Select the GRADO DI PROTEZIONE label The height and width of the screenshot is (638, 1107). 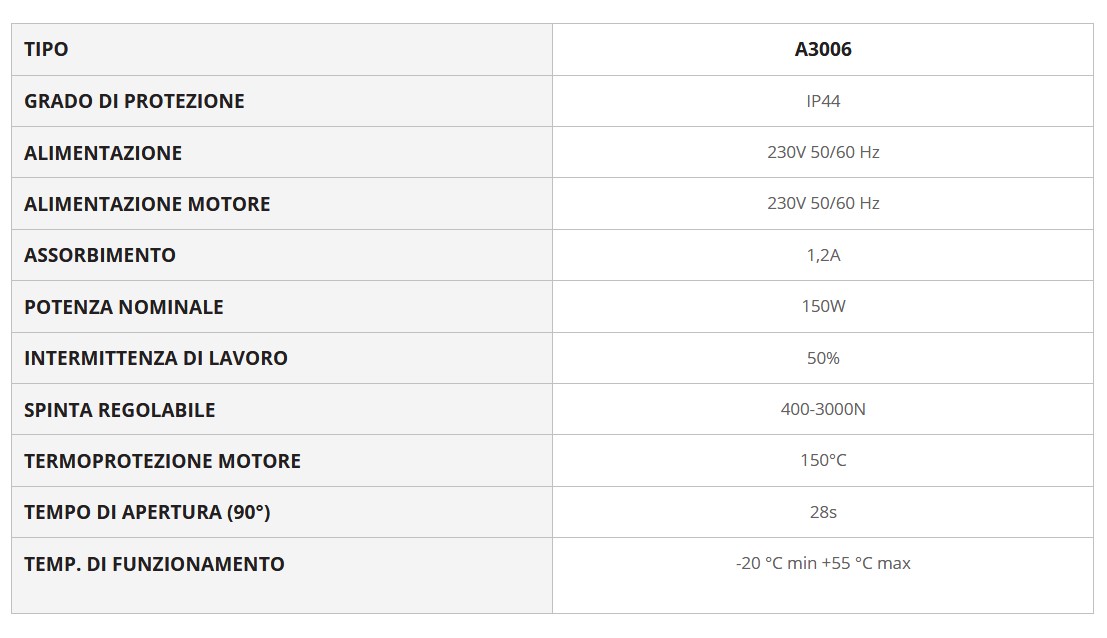tap(134, 101)
